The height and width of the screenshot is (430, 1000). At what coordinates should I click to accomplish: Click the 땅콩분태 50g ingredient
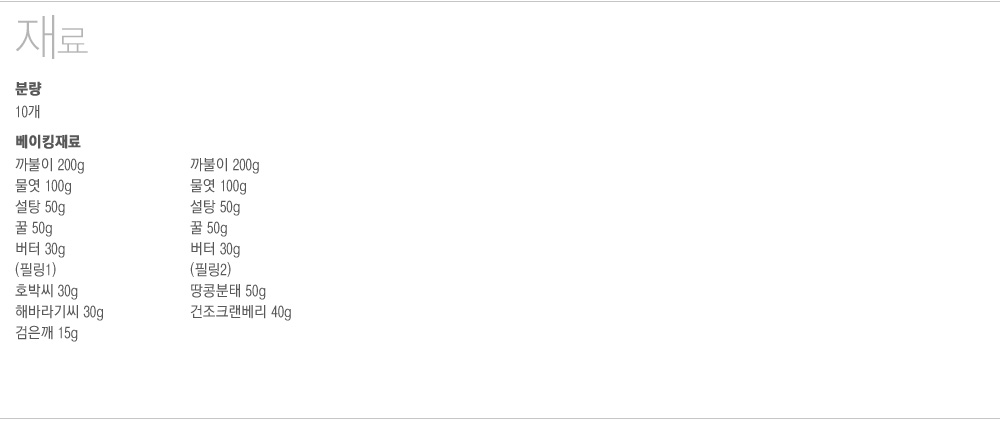pos(228,291)
